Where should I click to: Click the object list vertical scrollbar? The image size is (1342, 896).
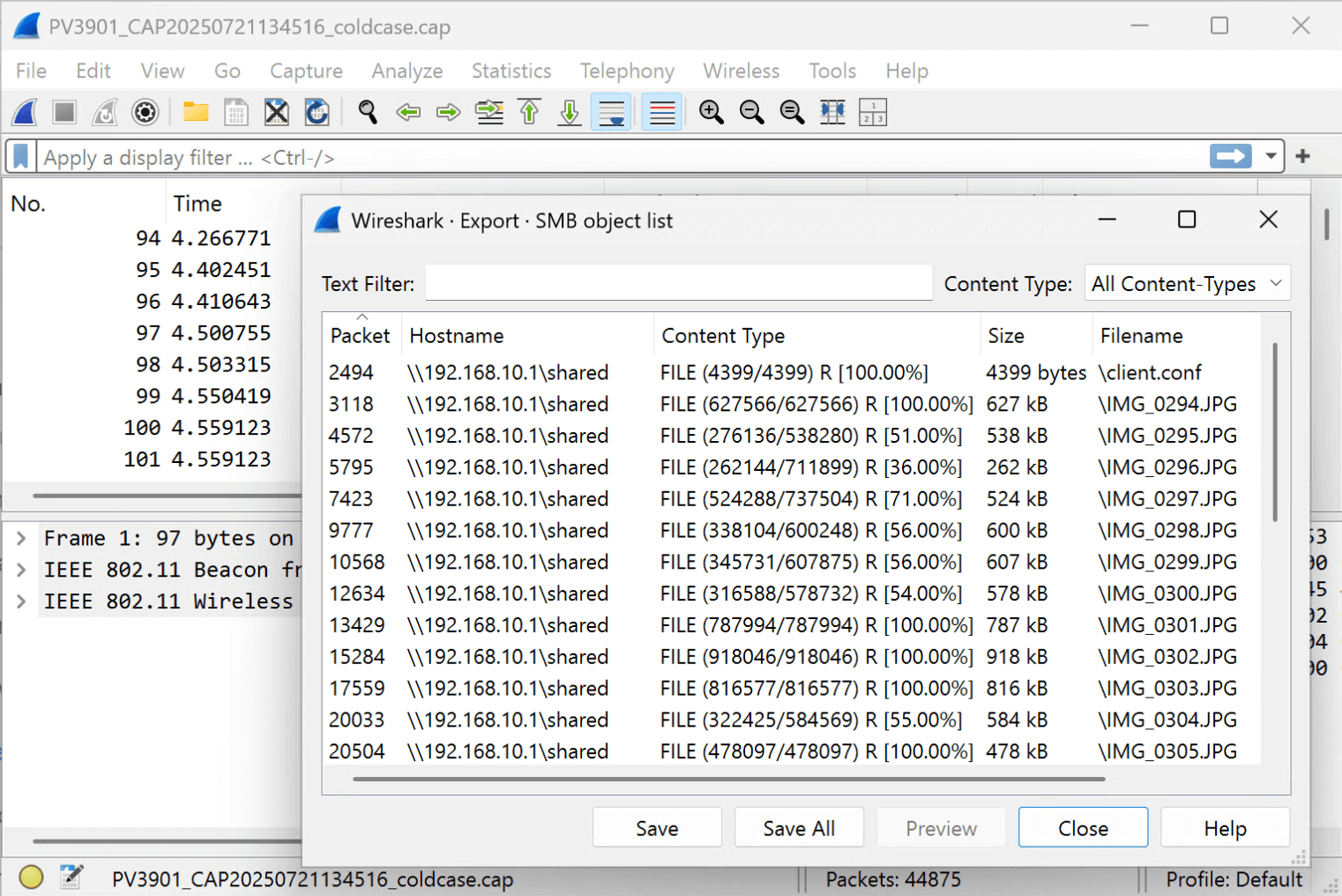pos(1275,431)
